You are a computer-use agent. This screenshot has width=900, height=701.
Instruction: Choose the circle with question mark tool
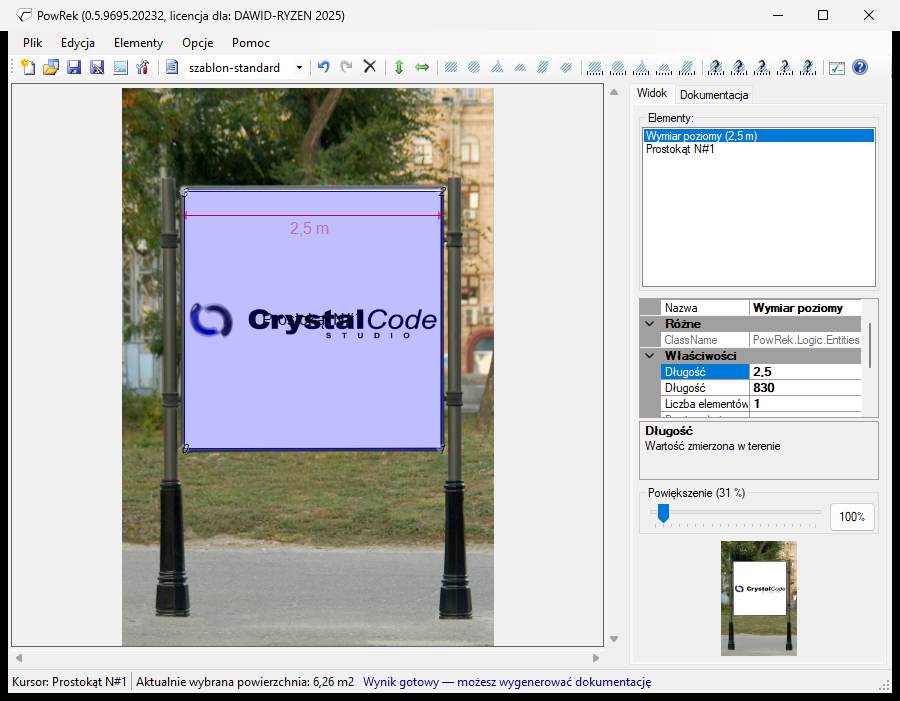click(739, 67)
